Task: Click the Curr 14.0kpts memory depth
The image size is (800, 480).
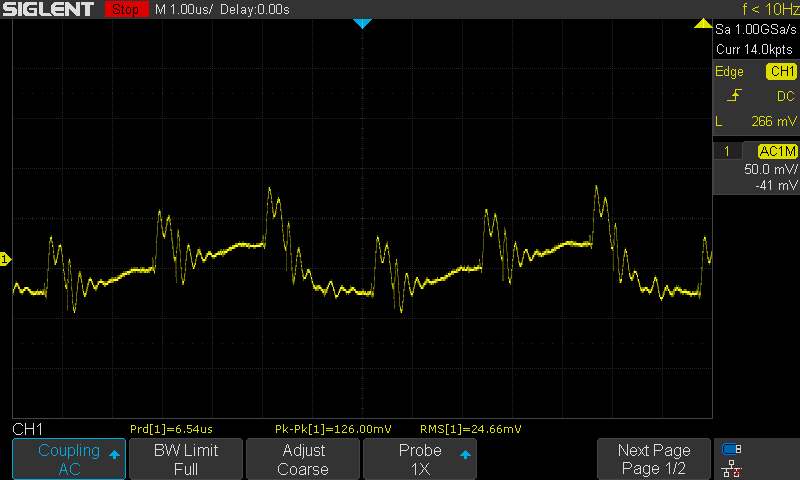Action: (754, 49)
